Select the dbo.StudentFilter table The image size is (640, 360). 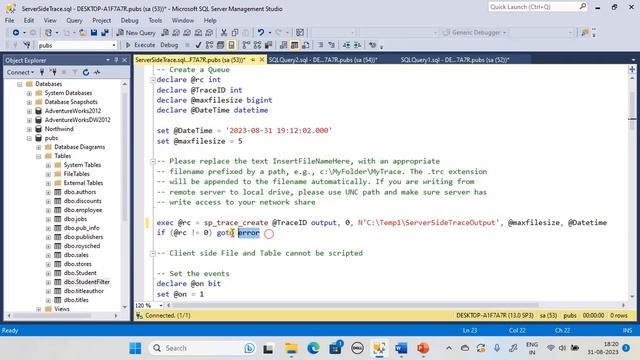pyautogui.click(x=87, y=282)
